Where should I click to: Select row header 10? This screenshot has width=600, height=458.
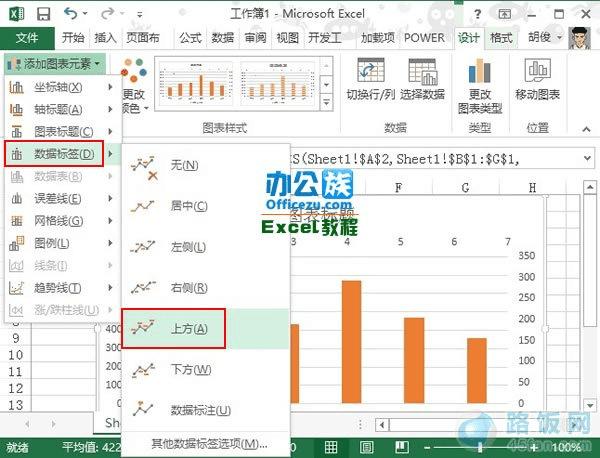pyautogui.click(x=15, y=355)
